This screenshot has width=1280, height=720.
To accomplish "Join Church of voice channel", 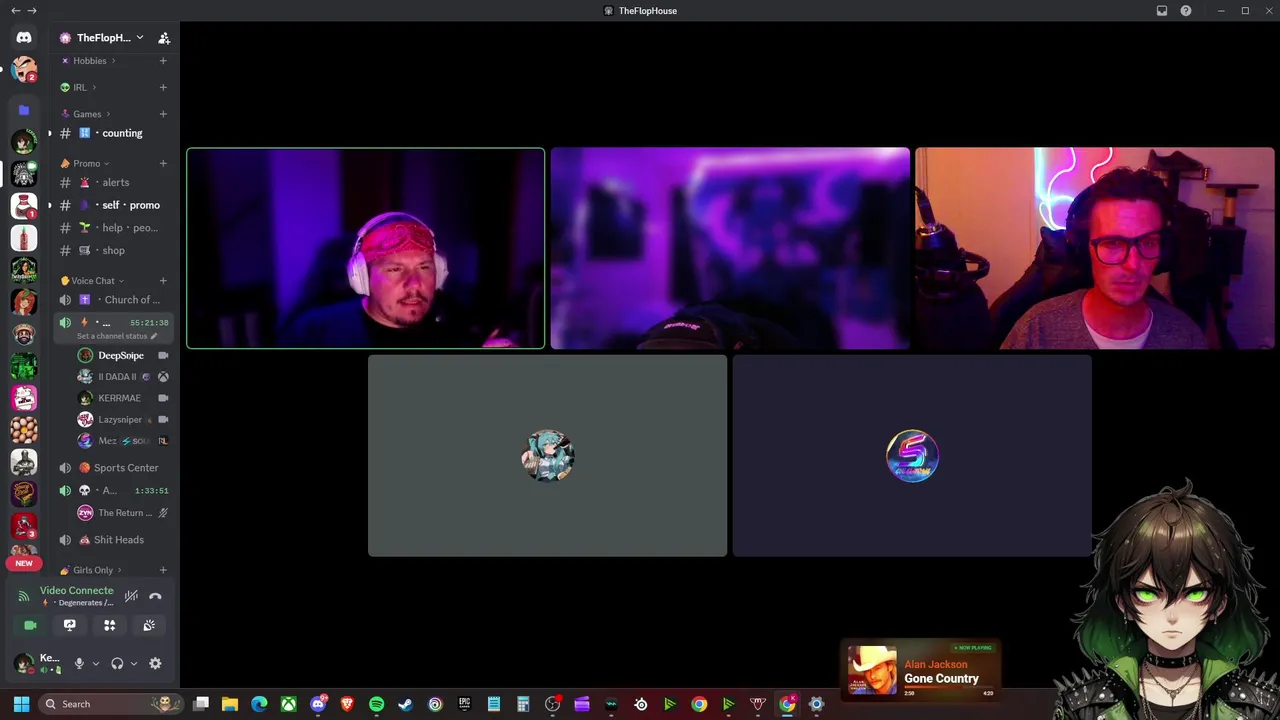I will (x=113, y=300).
